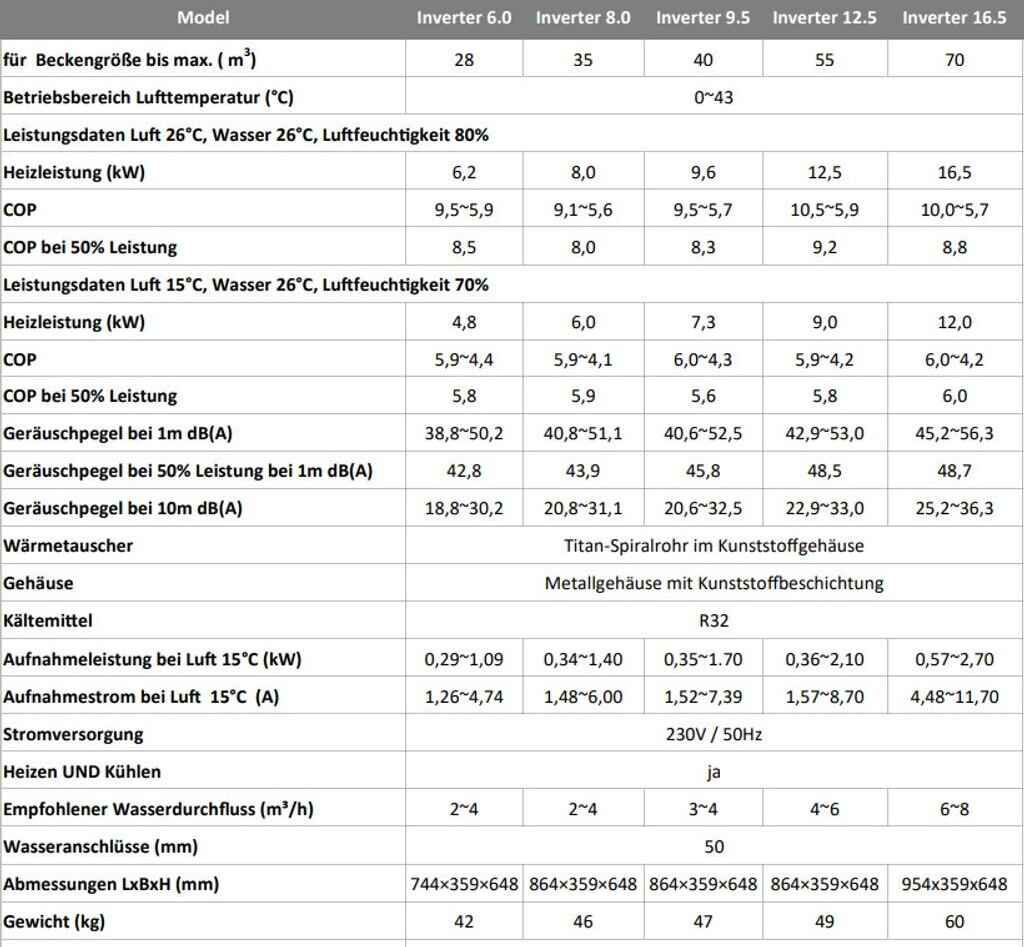Screen dimensions: 1024x947
Task: Click the Kältemittel row label
Action: (x=48, y=621)
